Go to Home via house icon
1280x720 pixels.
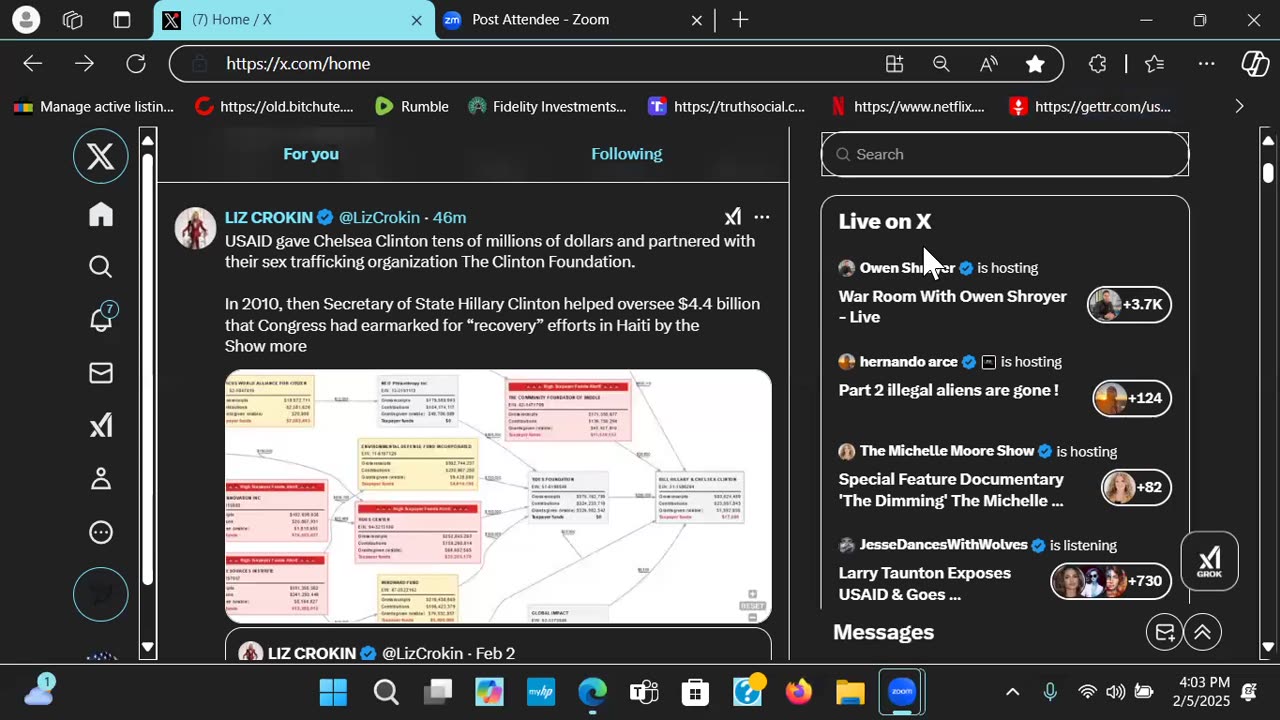pos(101,214)
